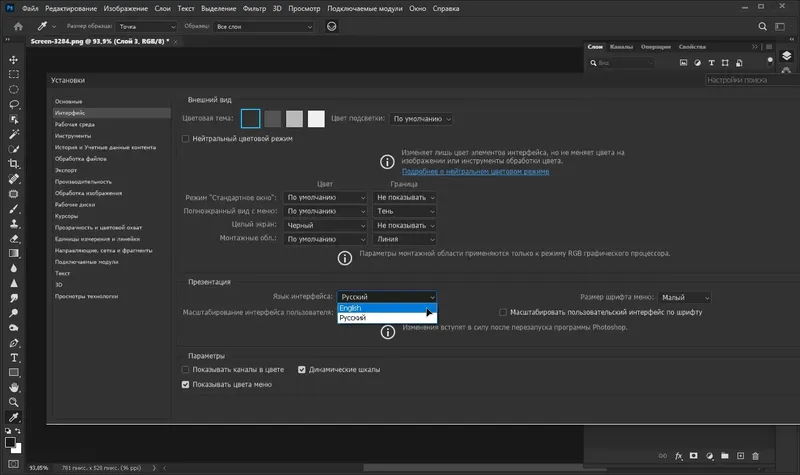This screenshot has width=800, height=475.
Task: Toggle 'Показывать каналы в цвете' checkbox
Action: [x=185, y=369]
